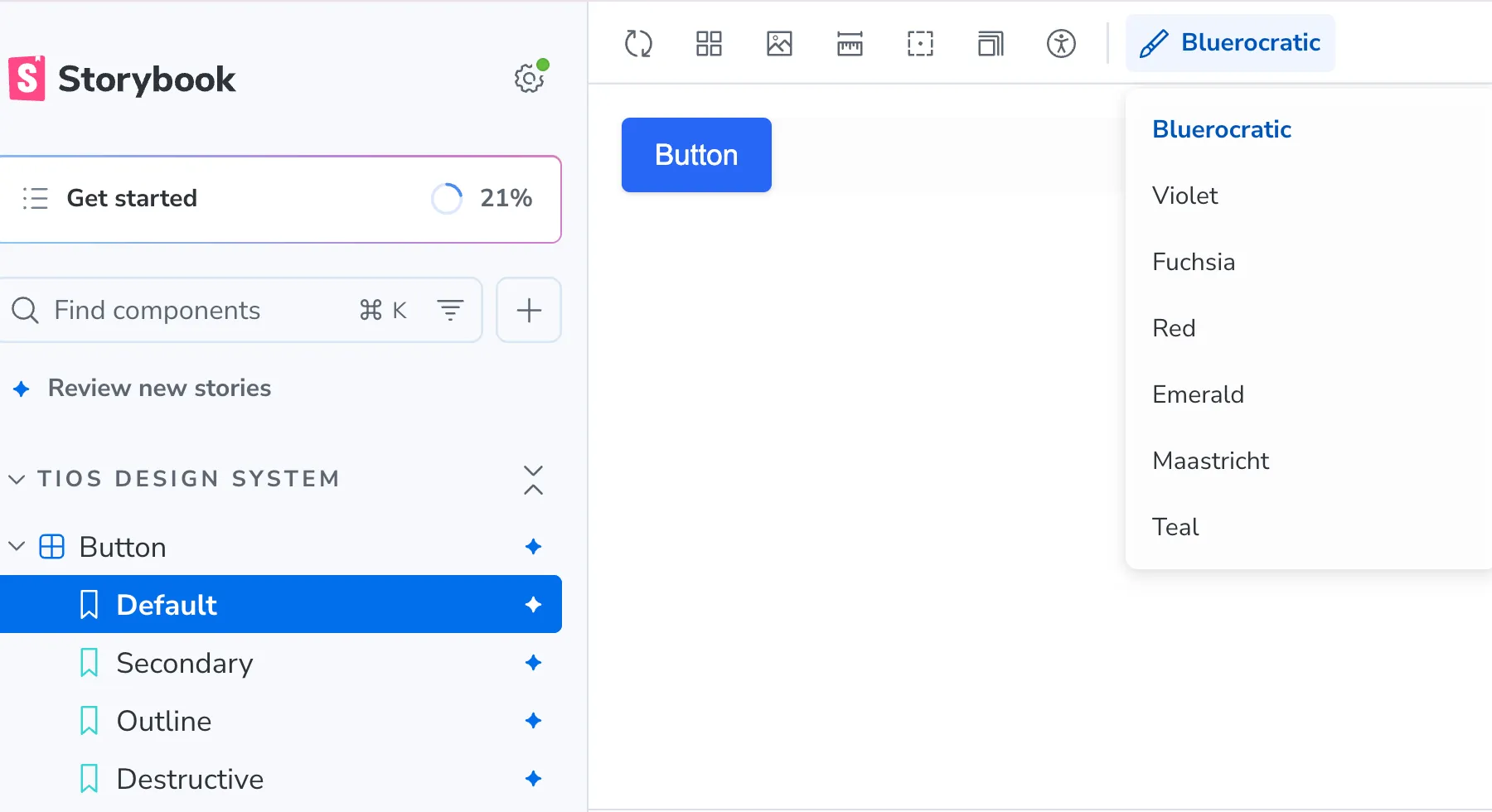Click sparkle icon by Review new stories
Viewport: 1492px width, 812px height.
click(x=22, y=389)
